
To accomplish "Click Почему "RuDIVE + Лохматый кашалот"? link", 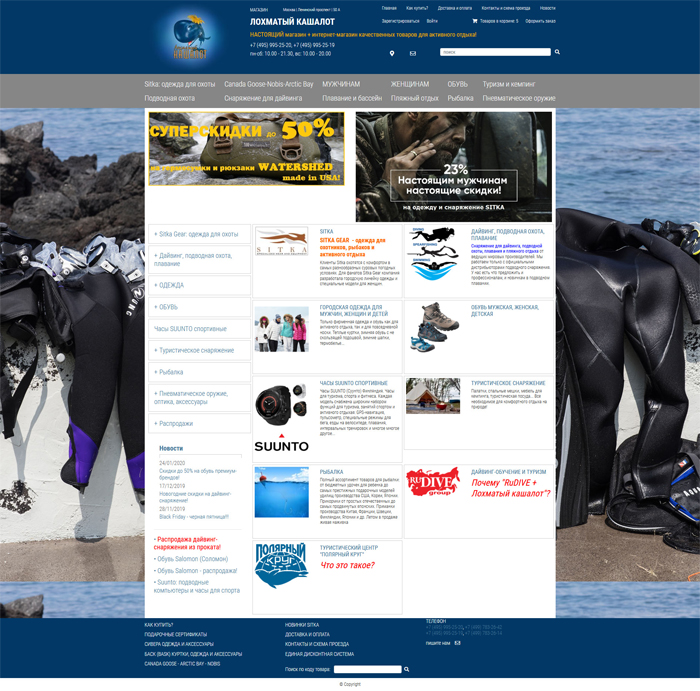I will tap(511, 488).
